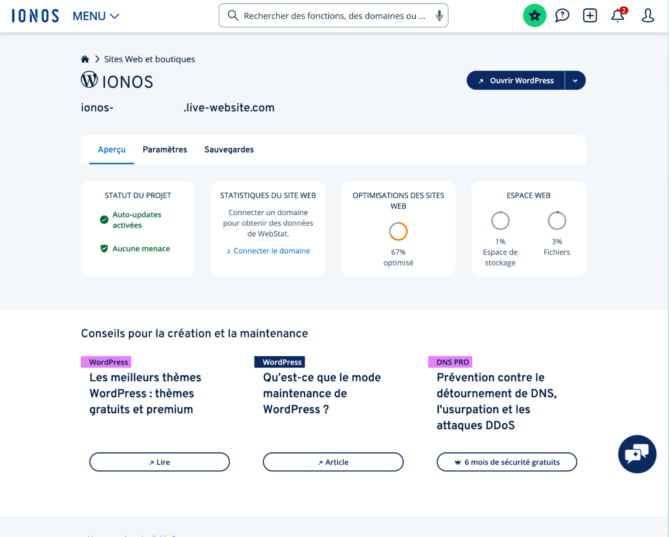
Task: Open the help question bubble icon
Action: 562,16
